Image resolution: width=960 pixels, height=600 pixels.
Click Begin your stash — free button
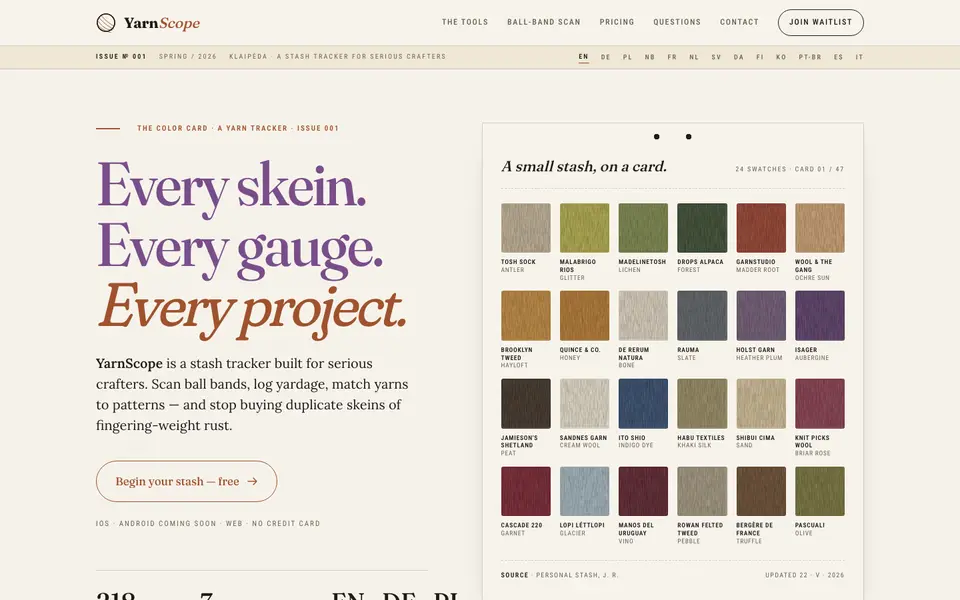[187, 481]
